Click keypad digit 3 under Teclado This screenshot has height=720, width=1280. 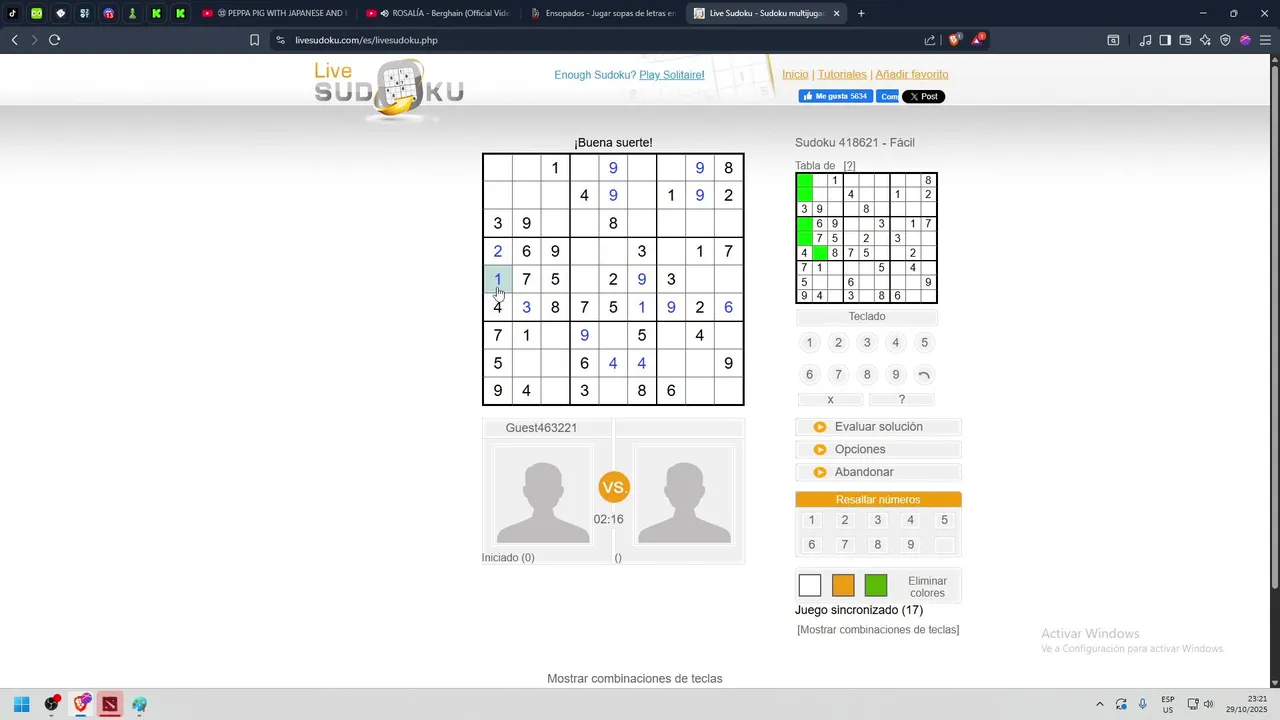point(867,343)
